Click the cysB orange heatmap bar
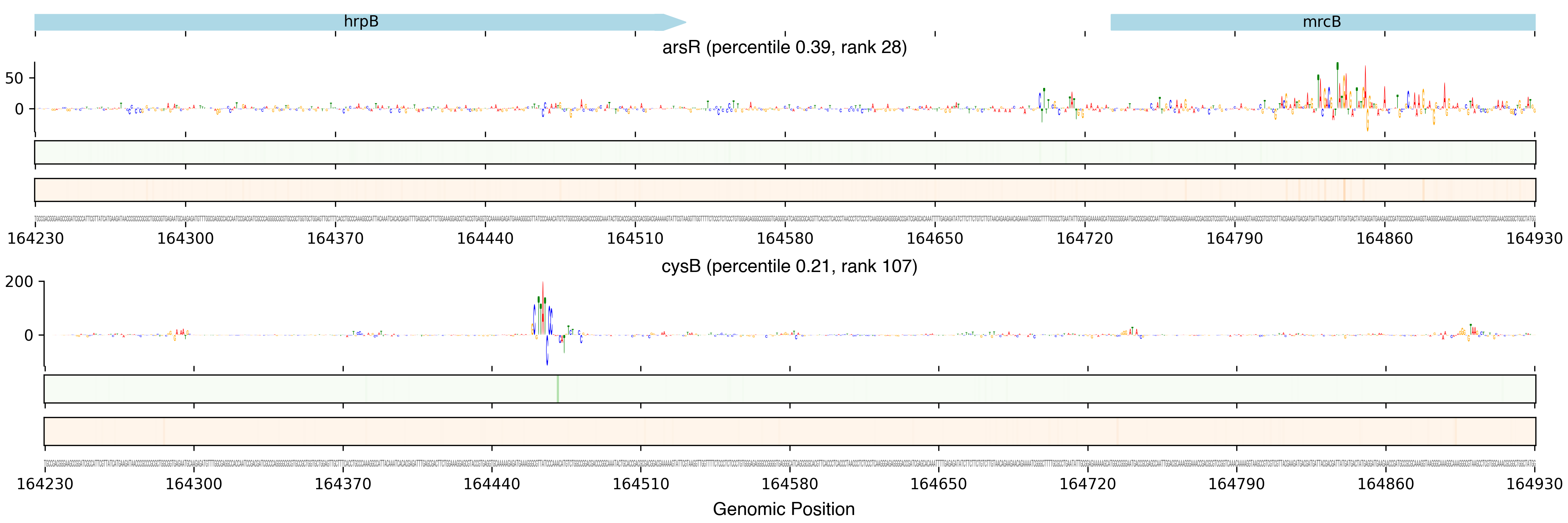1568x523 pixels. [x=789, y=431]
